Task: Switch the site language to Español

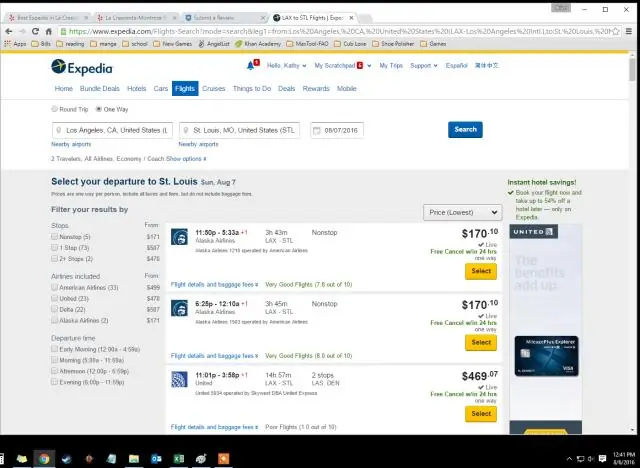Action: pos(456,66)
